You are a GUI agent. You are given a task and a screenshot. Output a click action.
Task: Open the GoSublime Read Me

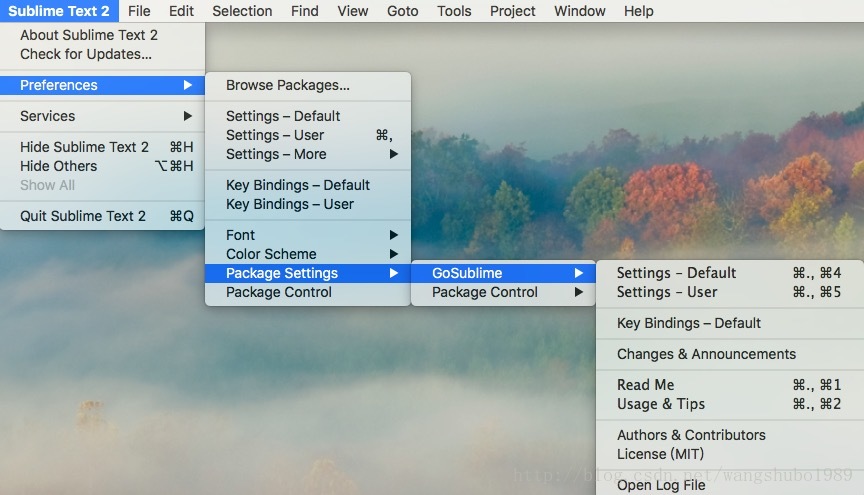[x=730, y=385]
